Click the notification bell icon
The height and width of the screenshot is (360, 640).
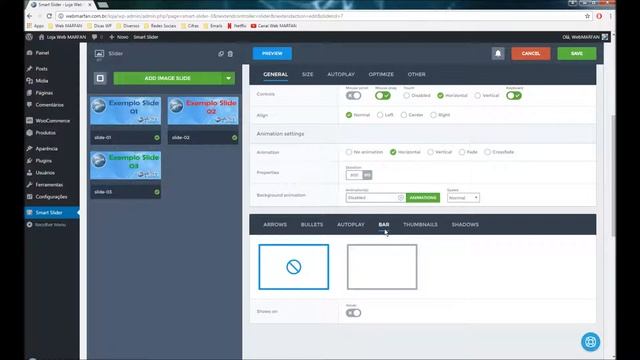pos(498,53)
